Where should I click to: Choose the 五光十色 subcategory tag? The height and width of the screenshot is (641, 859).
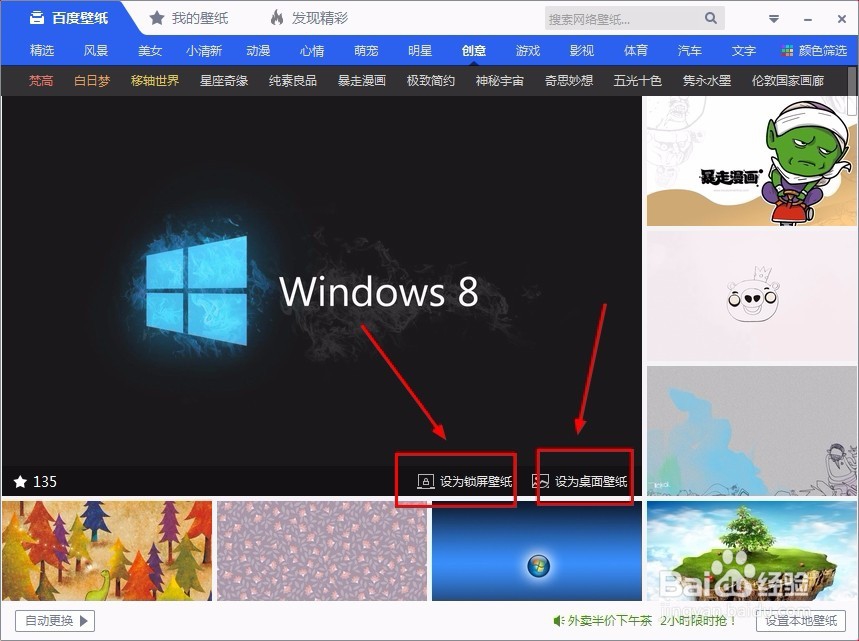[x=638, y=81]
